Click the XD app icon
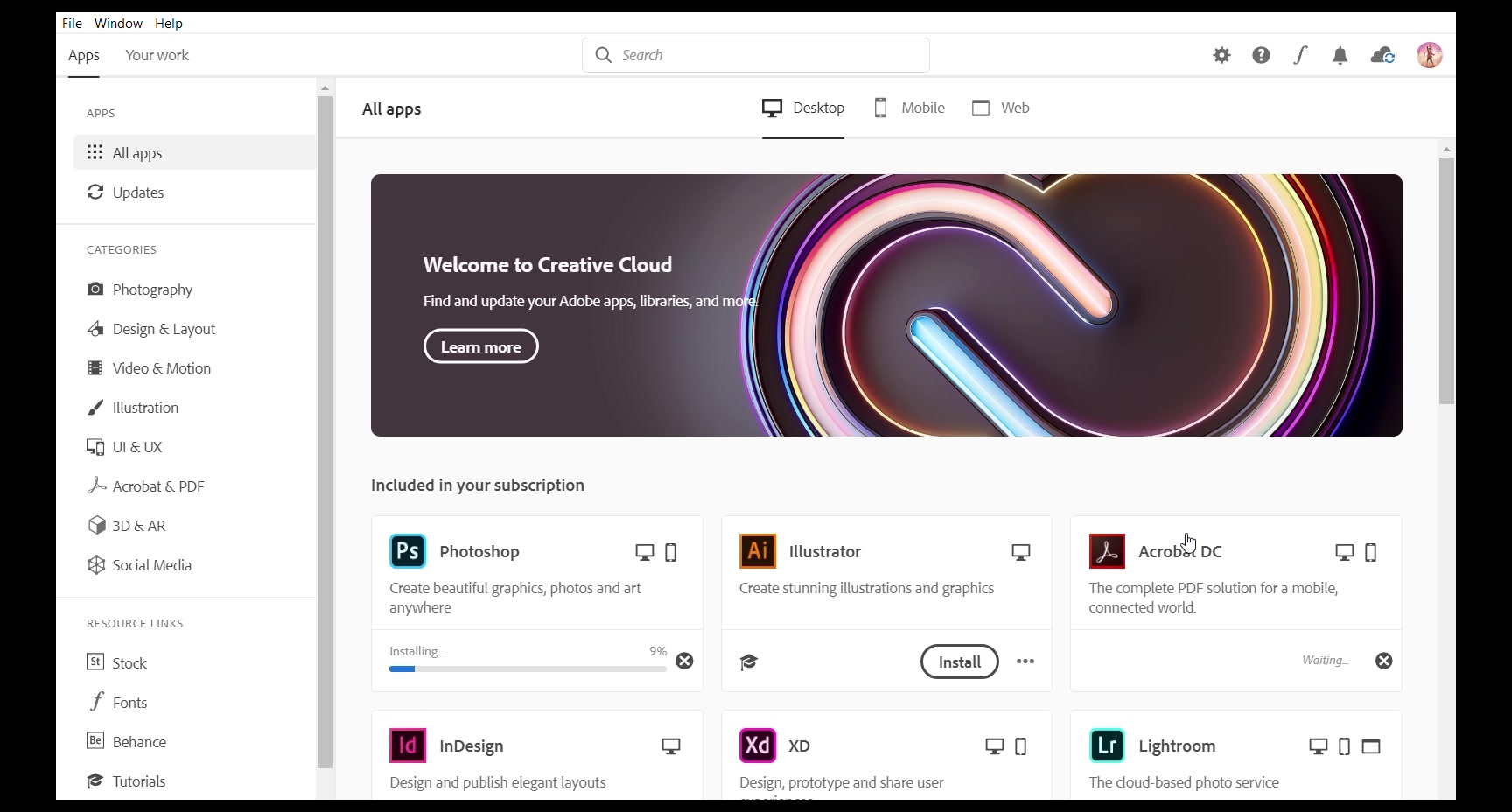This screenshot has height=812, width=1512. 758,745
